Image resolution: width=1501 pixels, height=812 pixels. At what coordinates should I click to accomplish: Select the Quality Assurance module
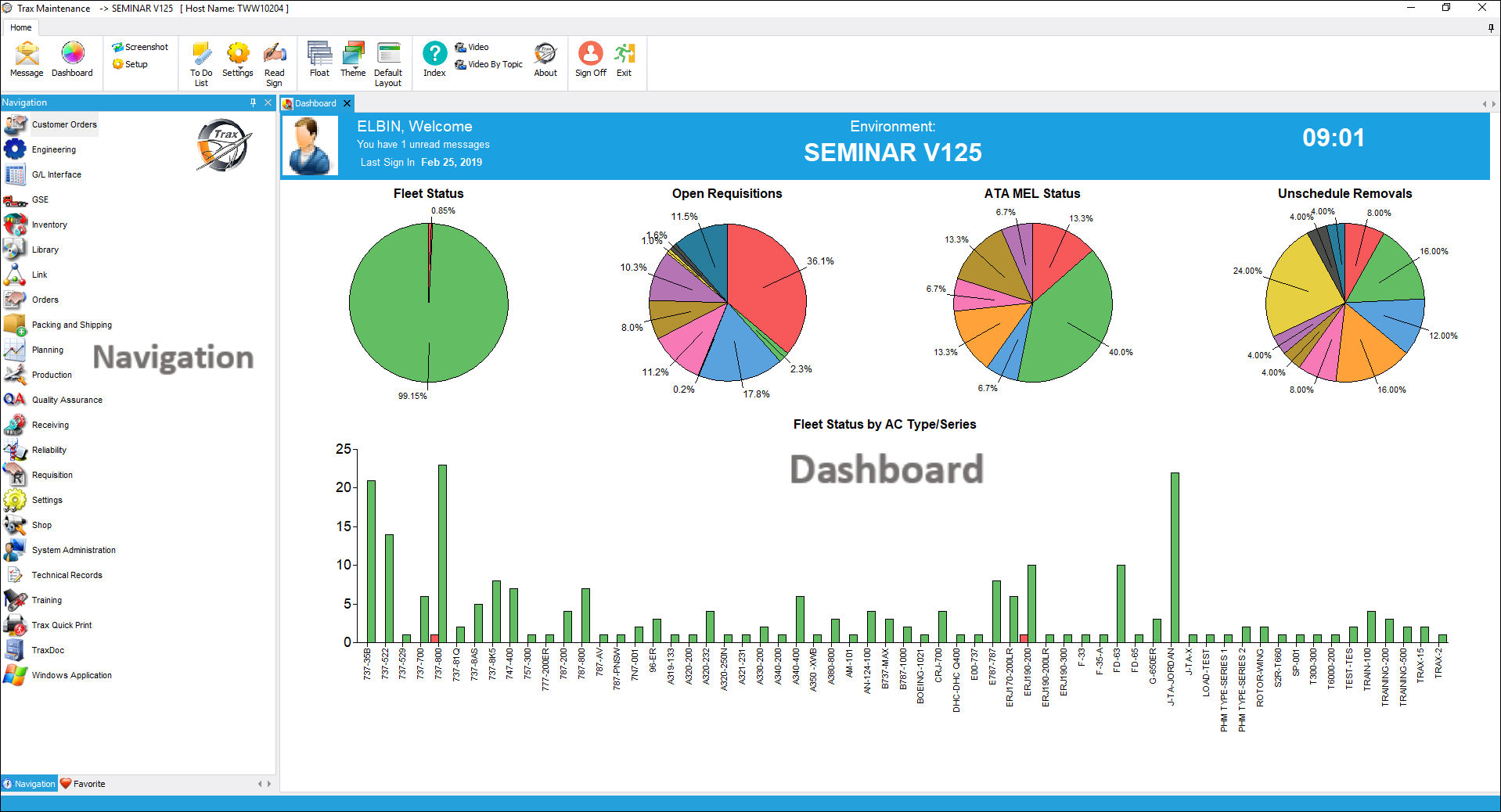coord(53,400)
